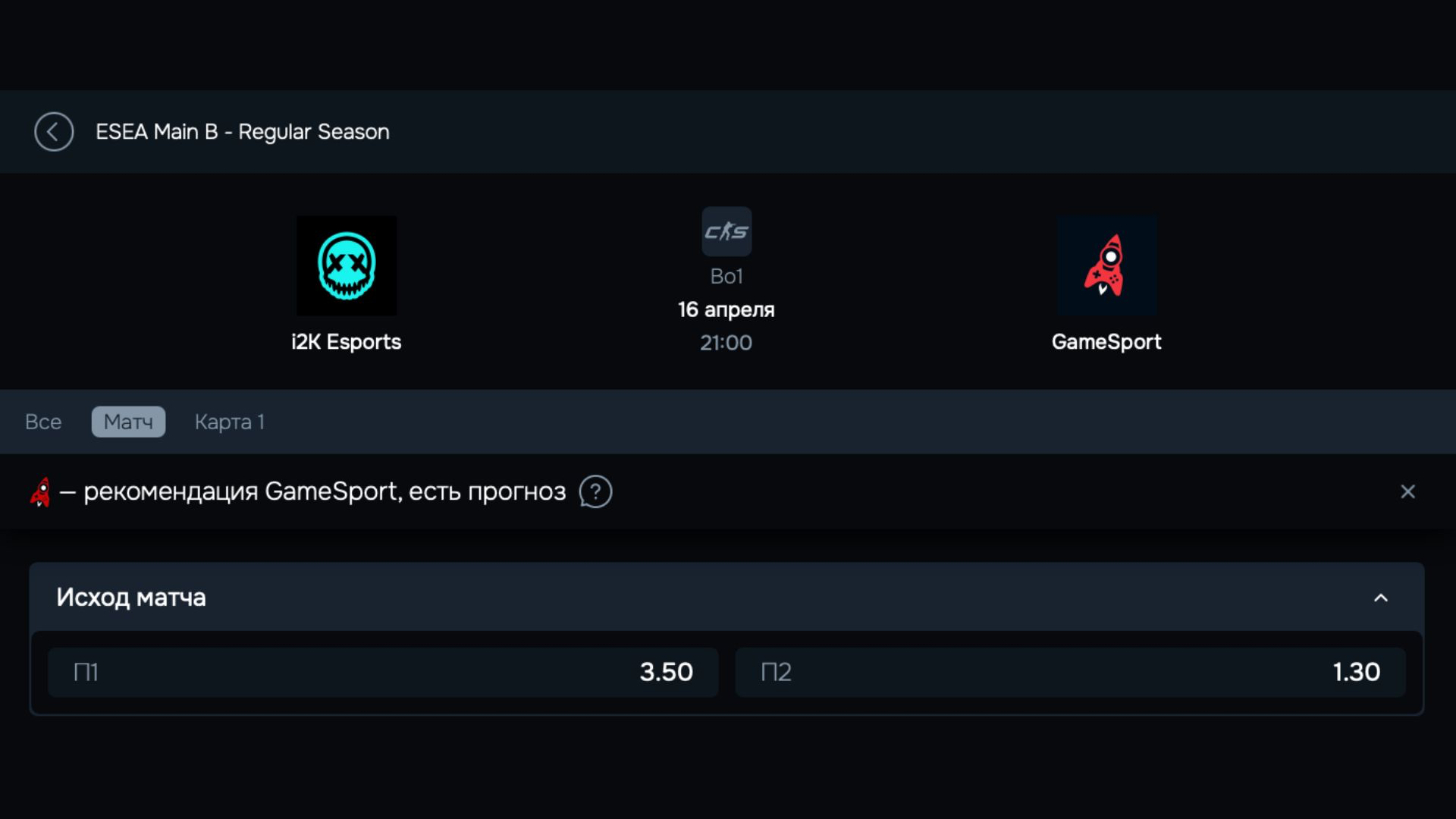The image size is (1456, 819).
Task: Select the Матч tab
Action: pos(128,422)
